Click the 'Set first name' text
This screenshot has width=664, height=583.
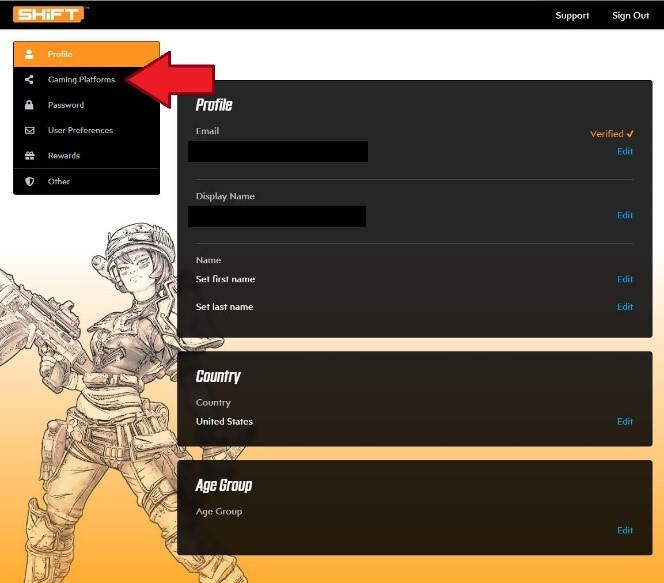225,279
